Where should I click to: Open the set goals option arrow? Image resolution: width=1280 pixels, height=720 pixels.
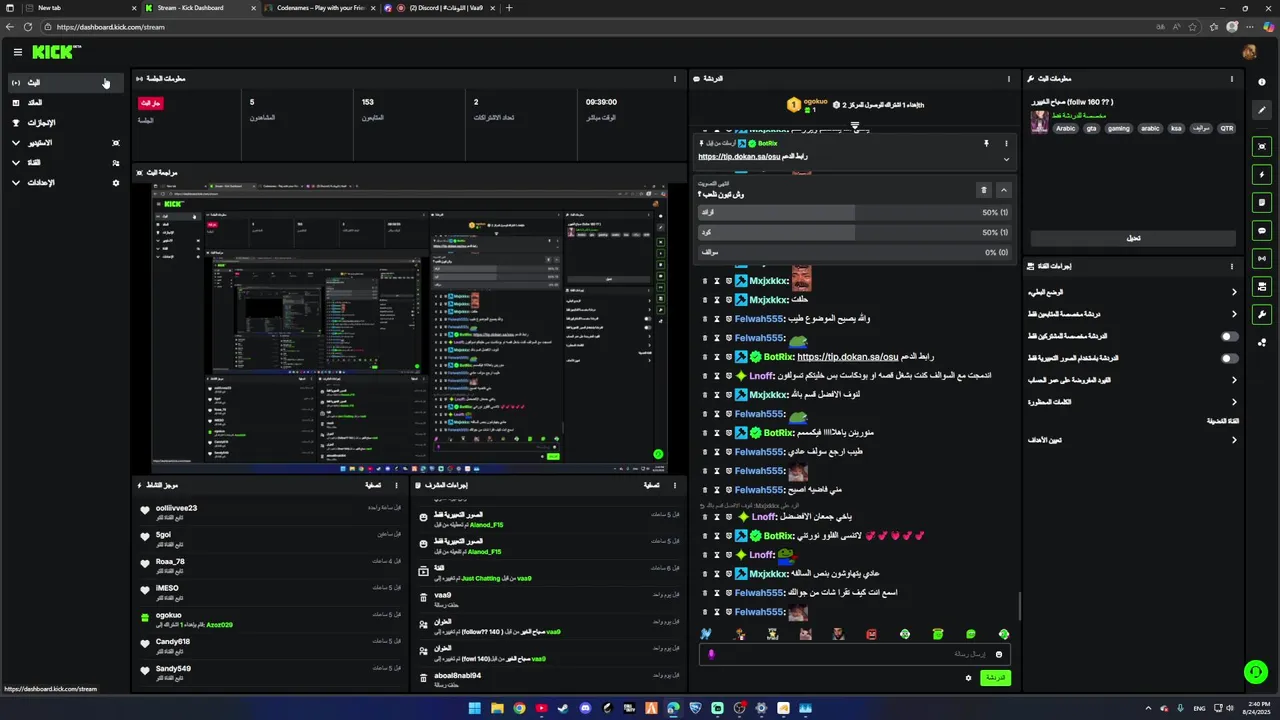tap(1234, 440)
